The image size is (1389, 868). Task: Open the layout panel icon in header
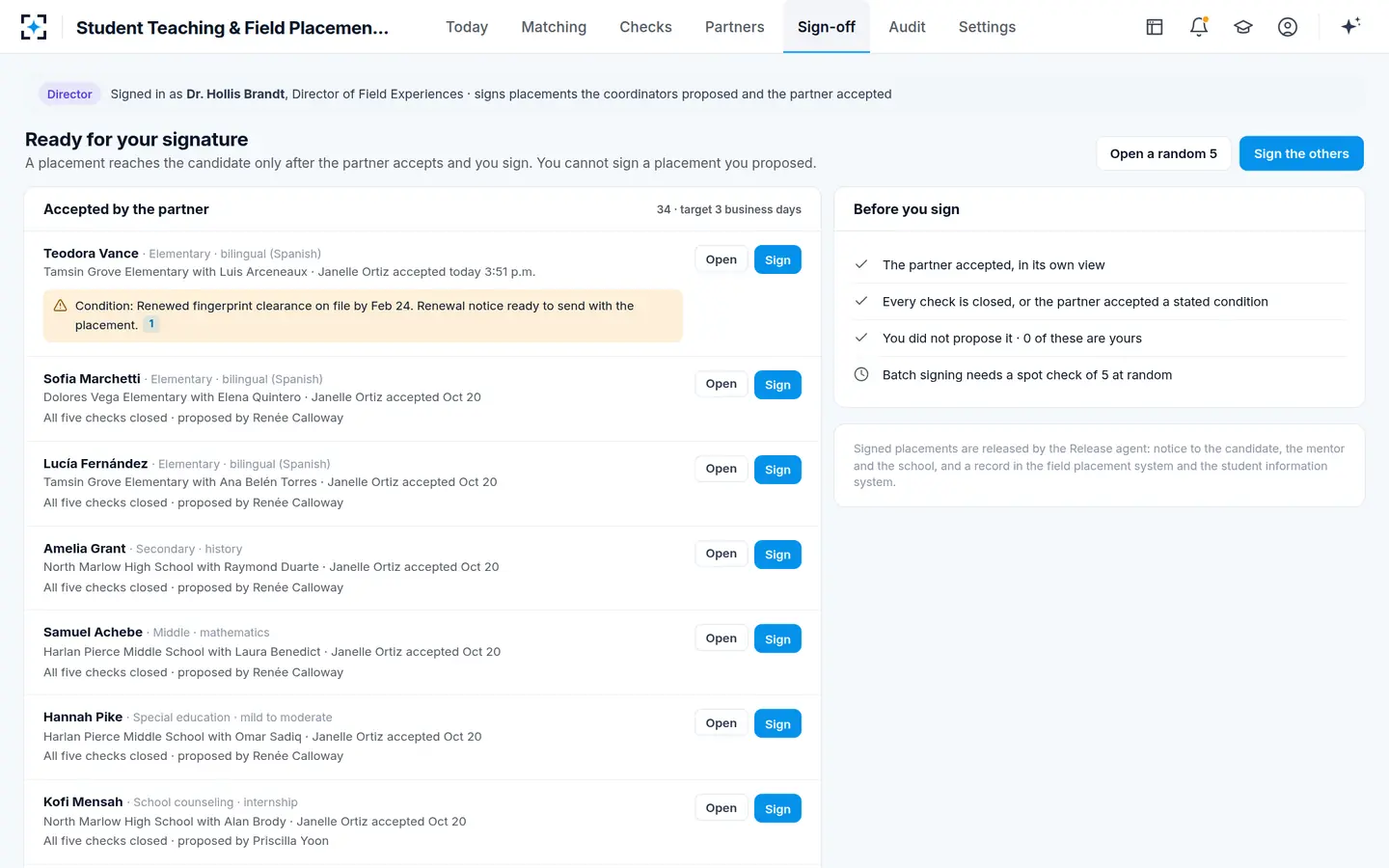coord(1155,27)
